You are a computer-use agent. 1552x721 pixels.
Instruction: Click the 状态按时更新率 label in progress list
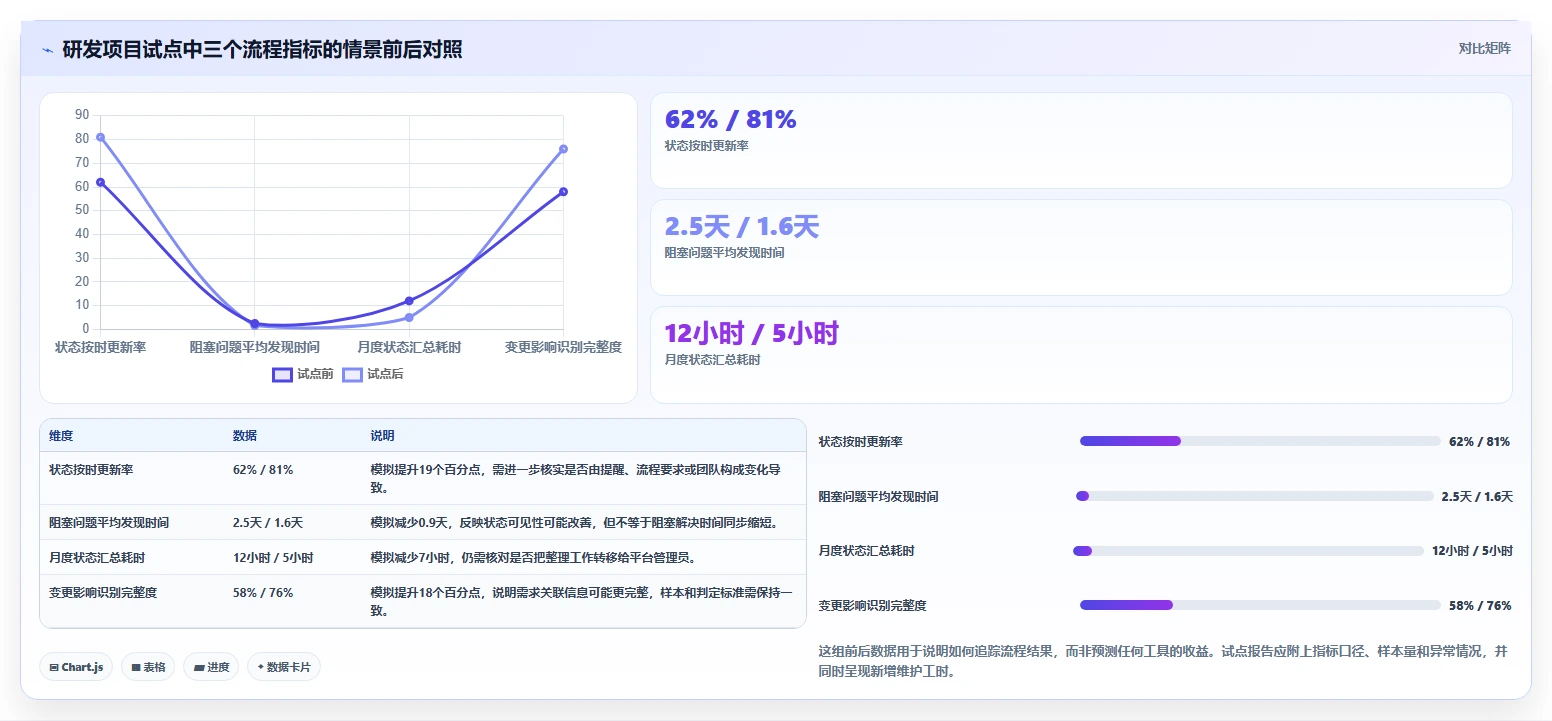tap(861, 441)
